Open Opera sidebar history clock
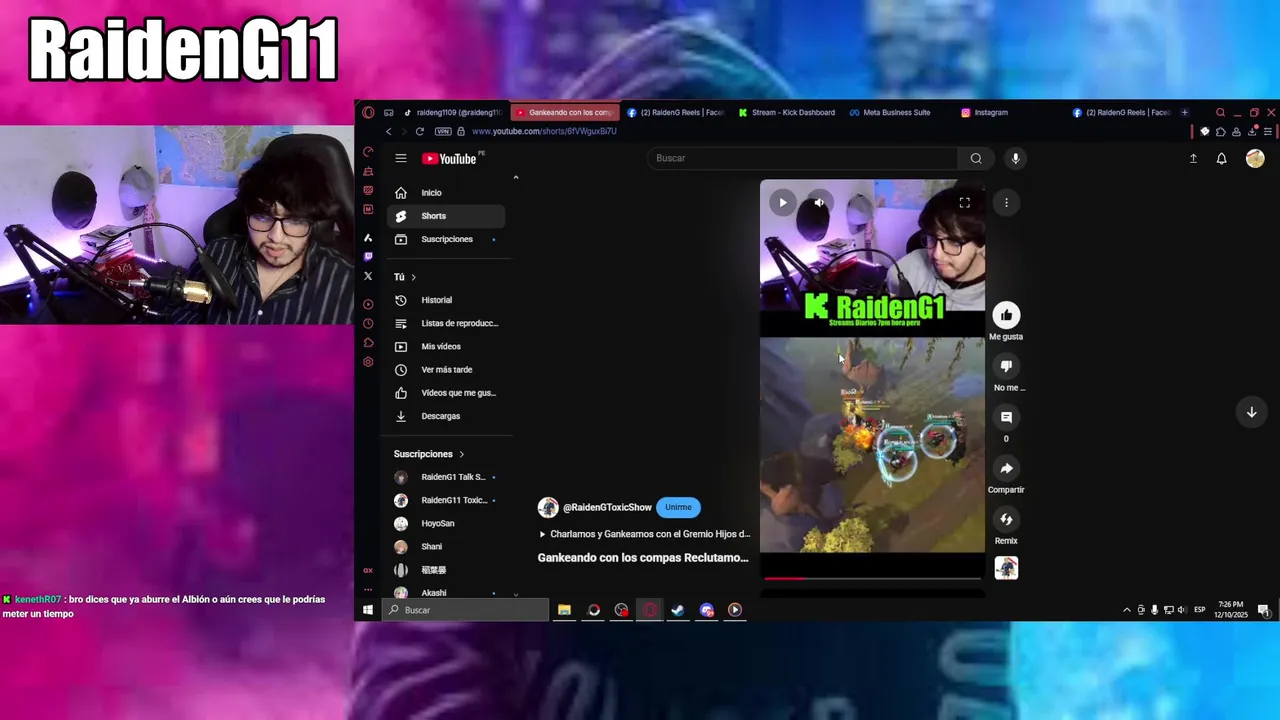 (x=368, y=323)
